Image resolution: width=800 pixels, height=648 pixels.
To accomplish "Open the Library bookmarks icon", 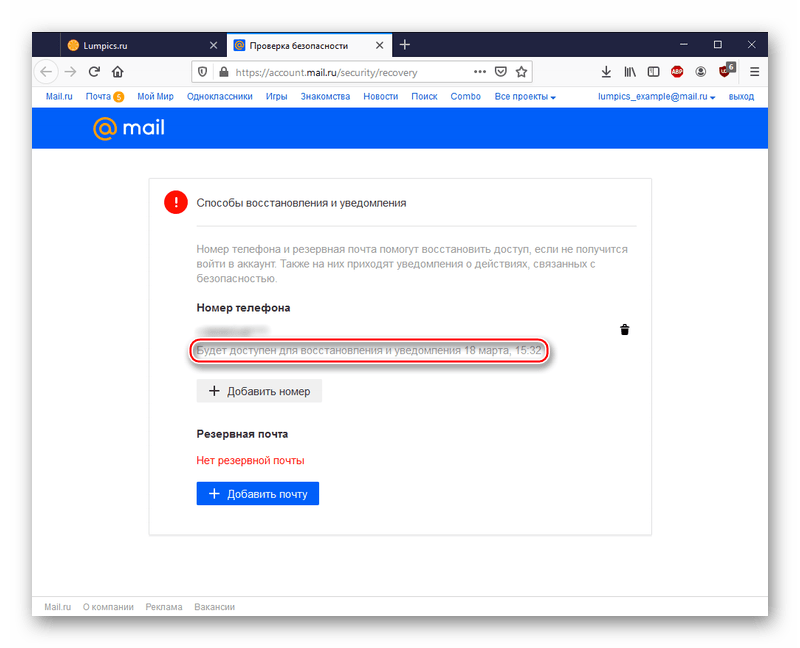I will (630, 72).
